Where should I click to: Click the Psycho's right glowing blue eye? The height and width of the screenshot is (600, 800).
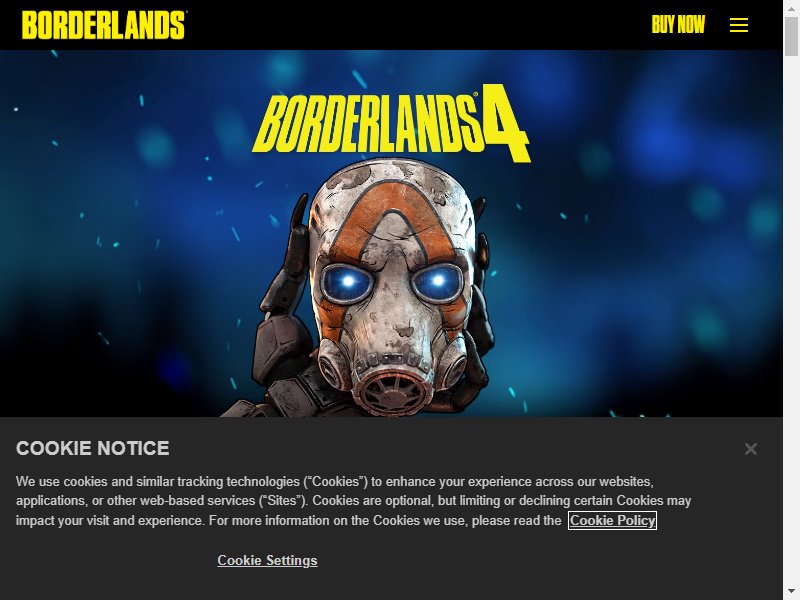pyautogui.click(x=437, y=281)
